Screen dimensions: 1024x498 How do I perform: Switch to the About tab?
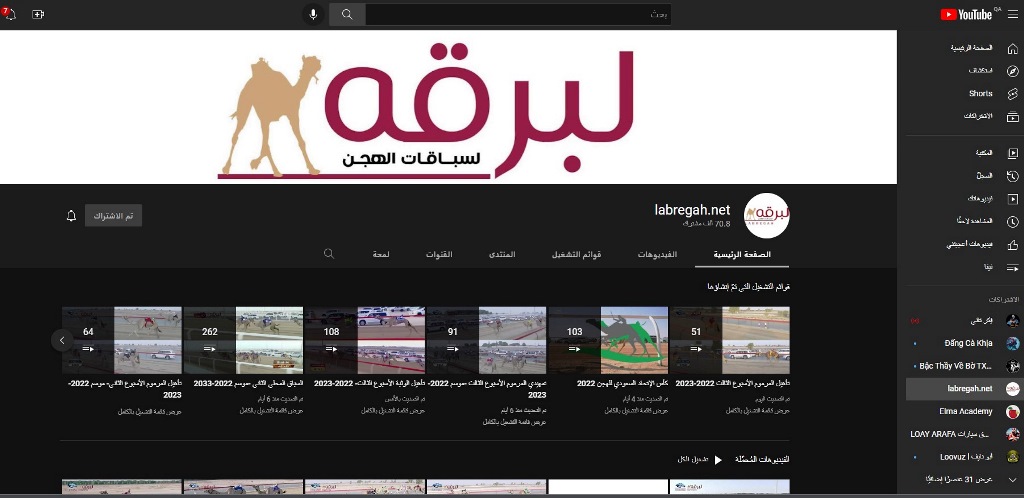coord(381,254)
